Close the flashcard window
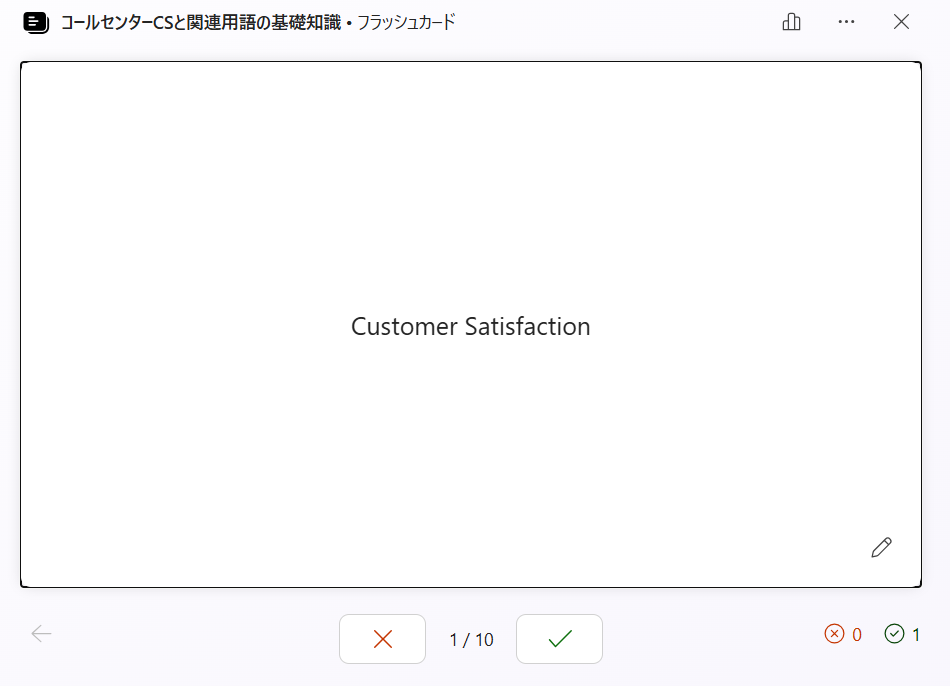The width and height of the screenshot is (950, 686). pyautogui.click(x=901, y=22)
